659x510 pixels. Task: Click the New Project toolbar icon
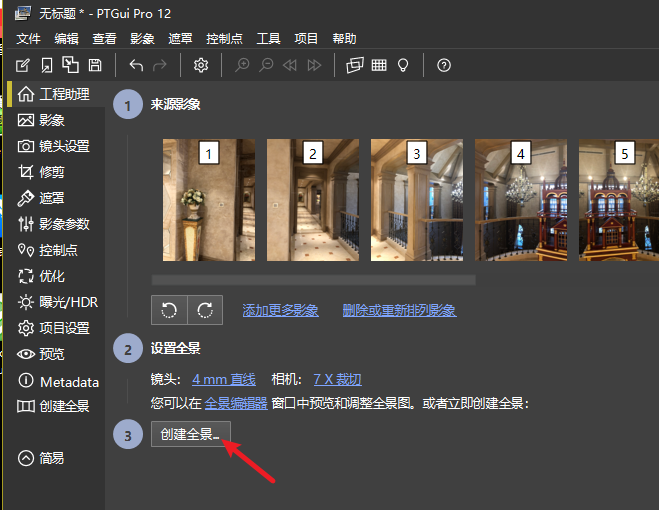(x=23, y=65)
